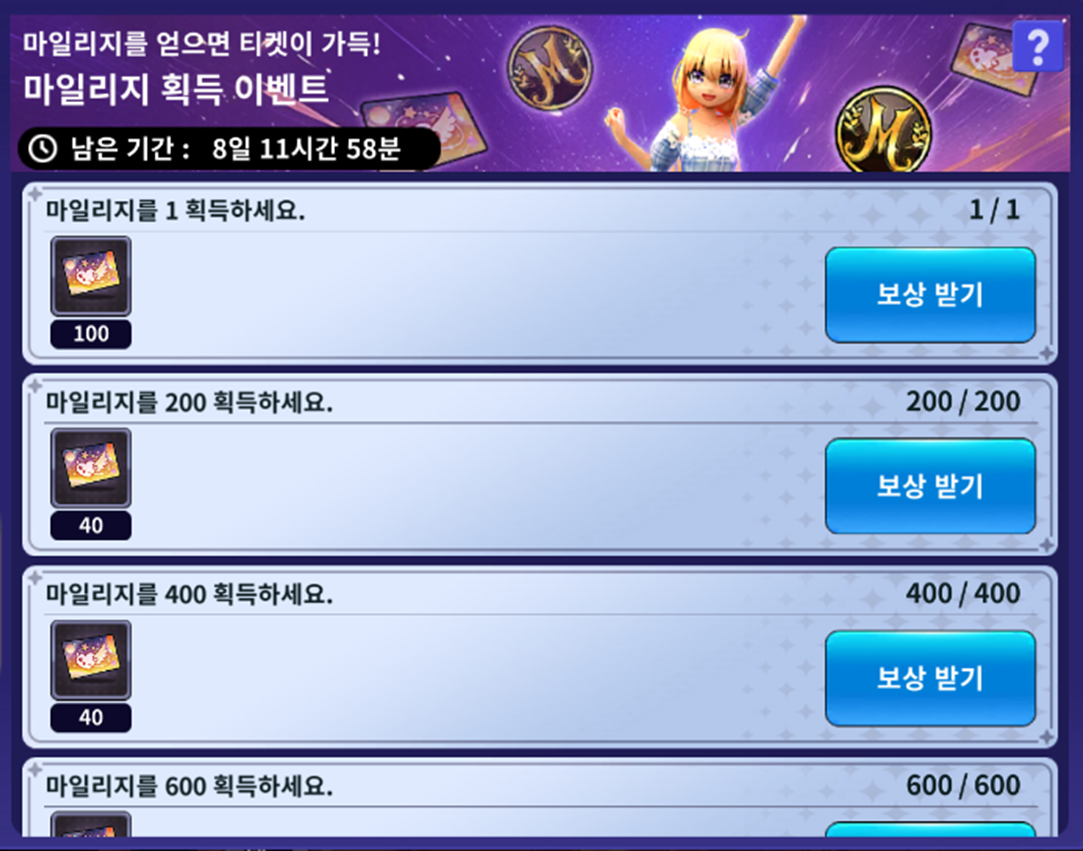Click the ticket card in the banner's top right
1083x851 pixels.
pos(991,58)
